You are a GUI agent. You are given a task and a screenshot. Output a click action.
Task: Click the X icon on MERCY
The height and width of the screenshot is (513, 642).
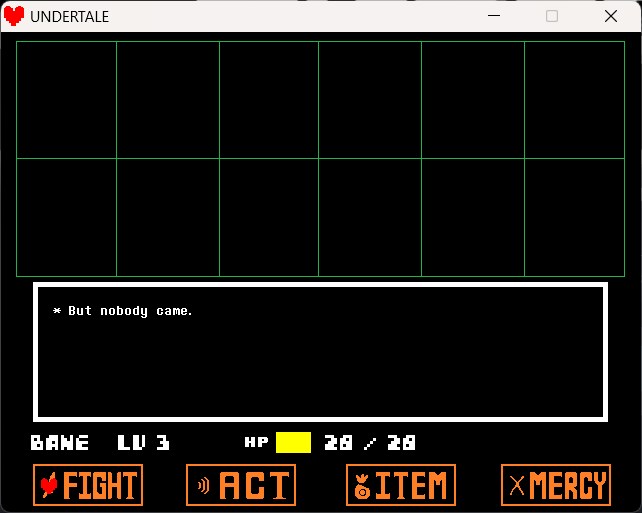pyautogui.click(x=517, y=486)
